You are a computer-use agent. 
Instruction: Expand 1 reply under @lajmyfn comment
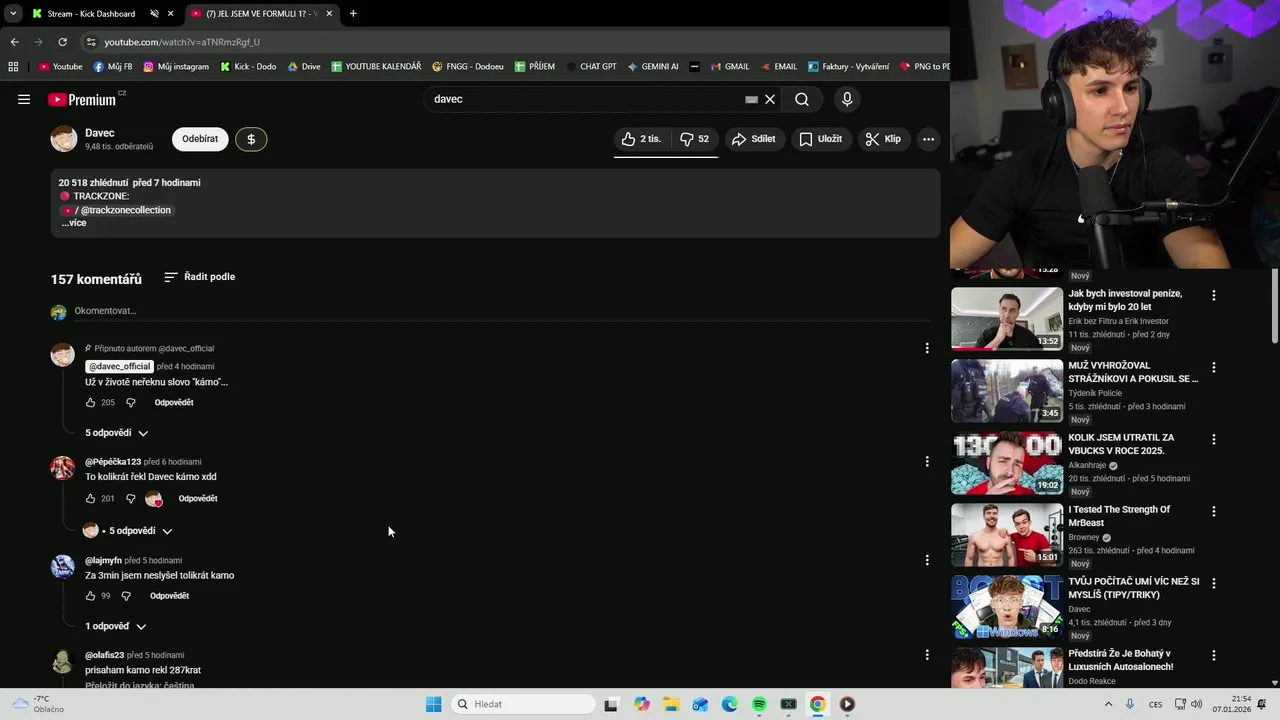115,626
